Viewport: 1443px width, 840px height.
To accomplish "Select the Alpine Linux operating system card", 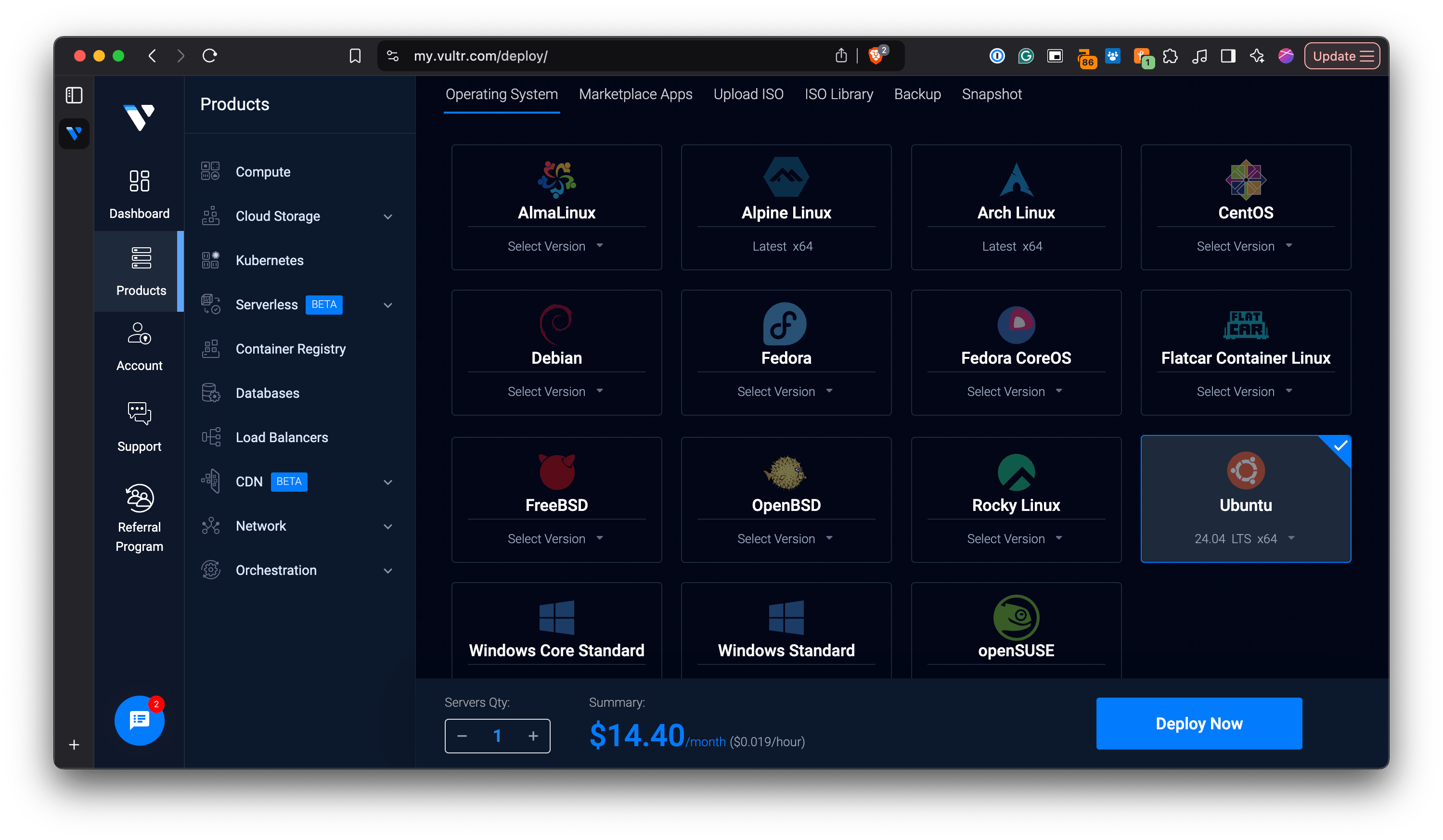I will pyautogui.click(x=786, y=206).
